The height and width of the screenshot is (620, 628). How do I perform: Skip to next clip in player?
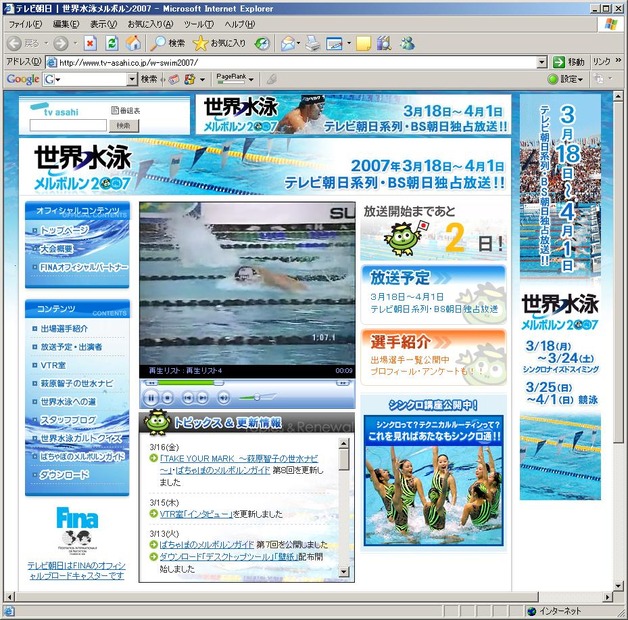(x=203, y=398)
